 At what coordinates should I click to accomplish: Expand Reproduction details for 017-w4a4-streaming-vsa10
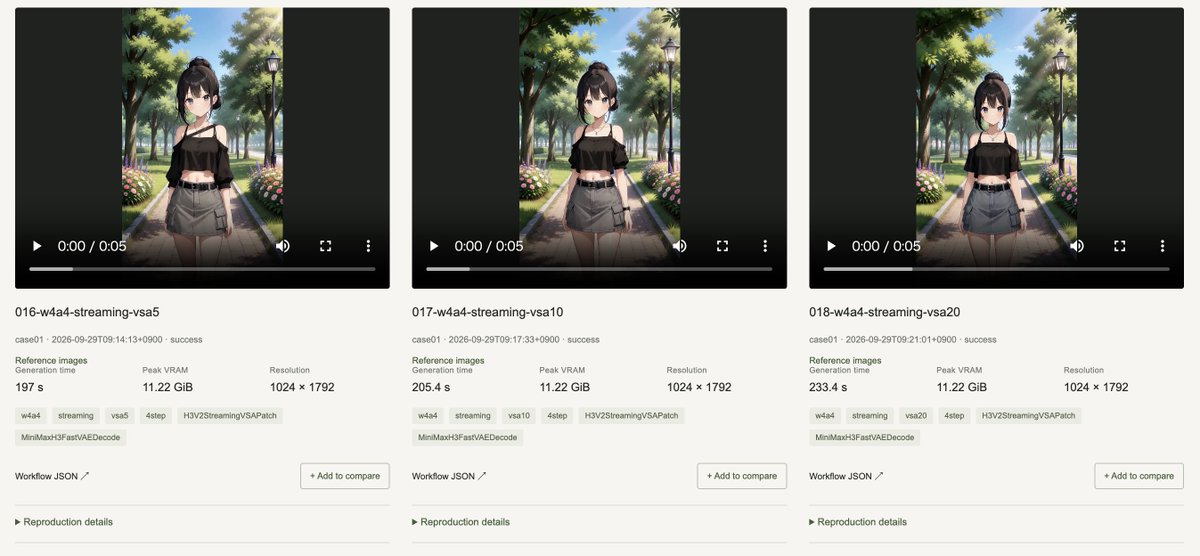pos(461,522)
